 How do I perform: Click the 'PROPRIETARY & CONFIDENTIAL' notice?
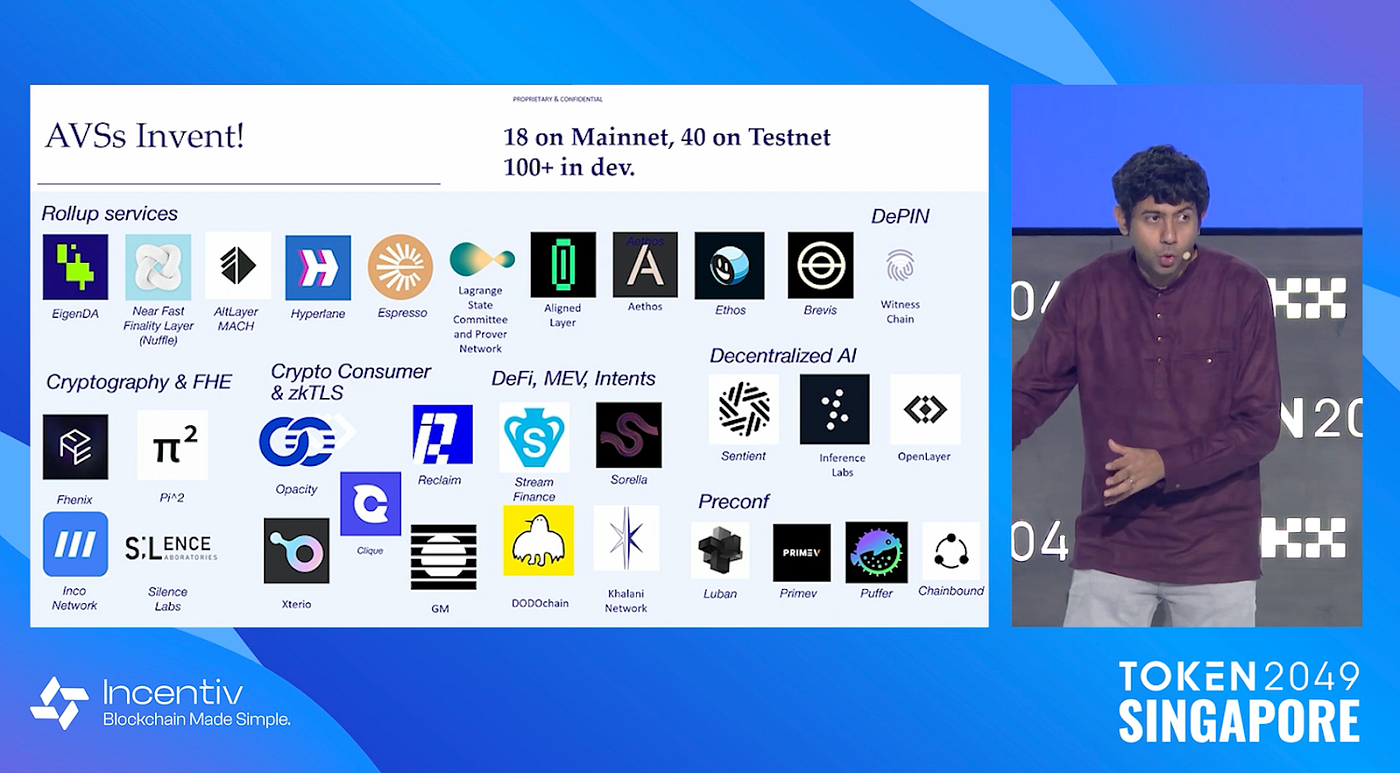tap(558, 99)
